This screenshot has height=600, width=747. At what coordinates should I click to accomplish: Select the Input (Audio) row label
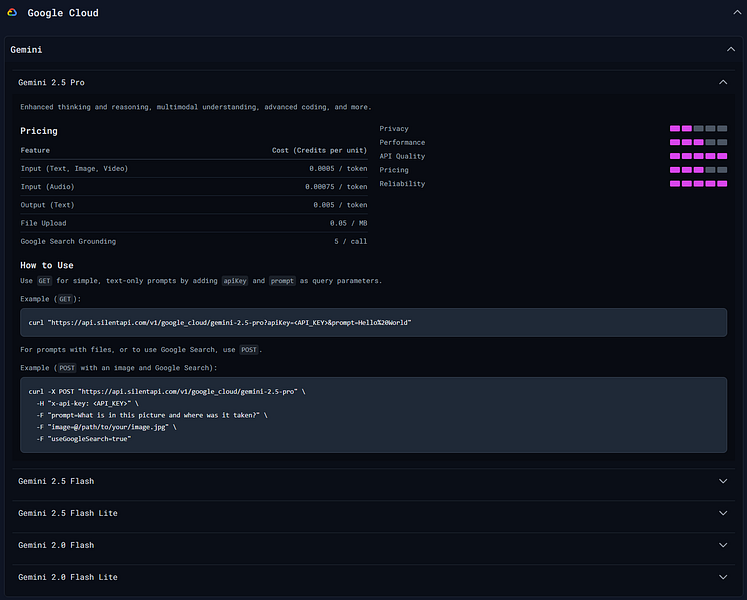[48, 187]
